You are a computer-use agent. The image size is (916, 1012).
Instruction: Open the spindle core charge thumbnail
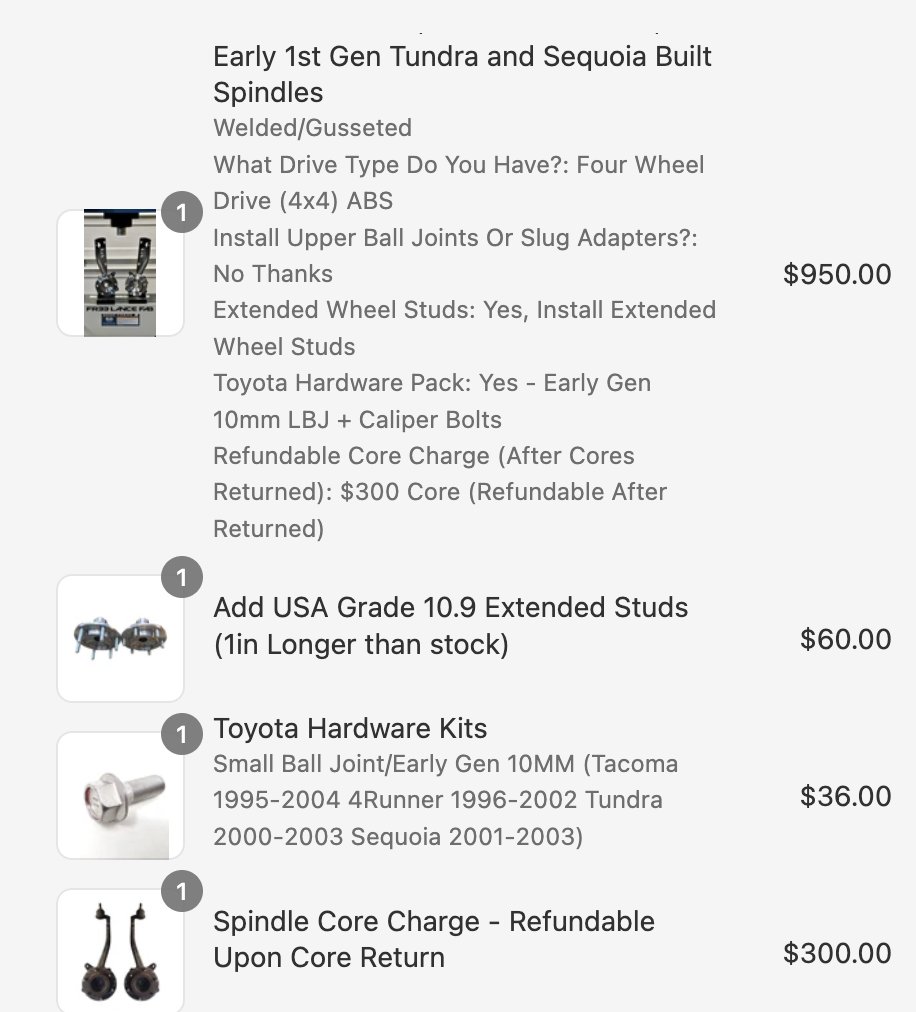[120, 951]
